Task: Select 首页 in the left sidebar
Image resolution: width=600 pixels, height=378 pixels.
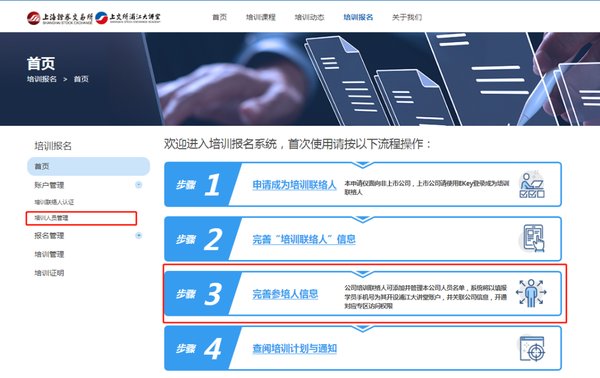Action: click(88, 166)
